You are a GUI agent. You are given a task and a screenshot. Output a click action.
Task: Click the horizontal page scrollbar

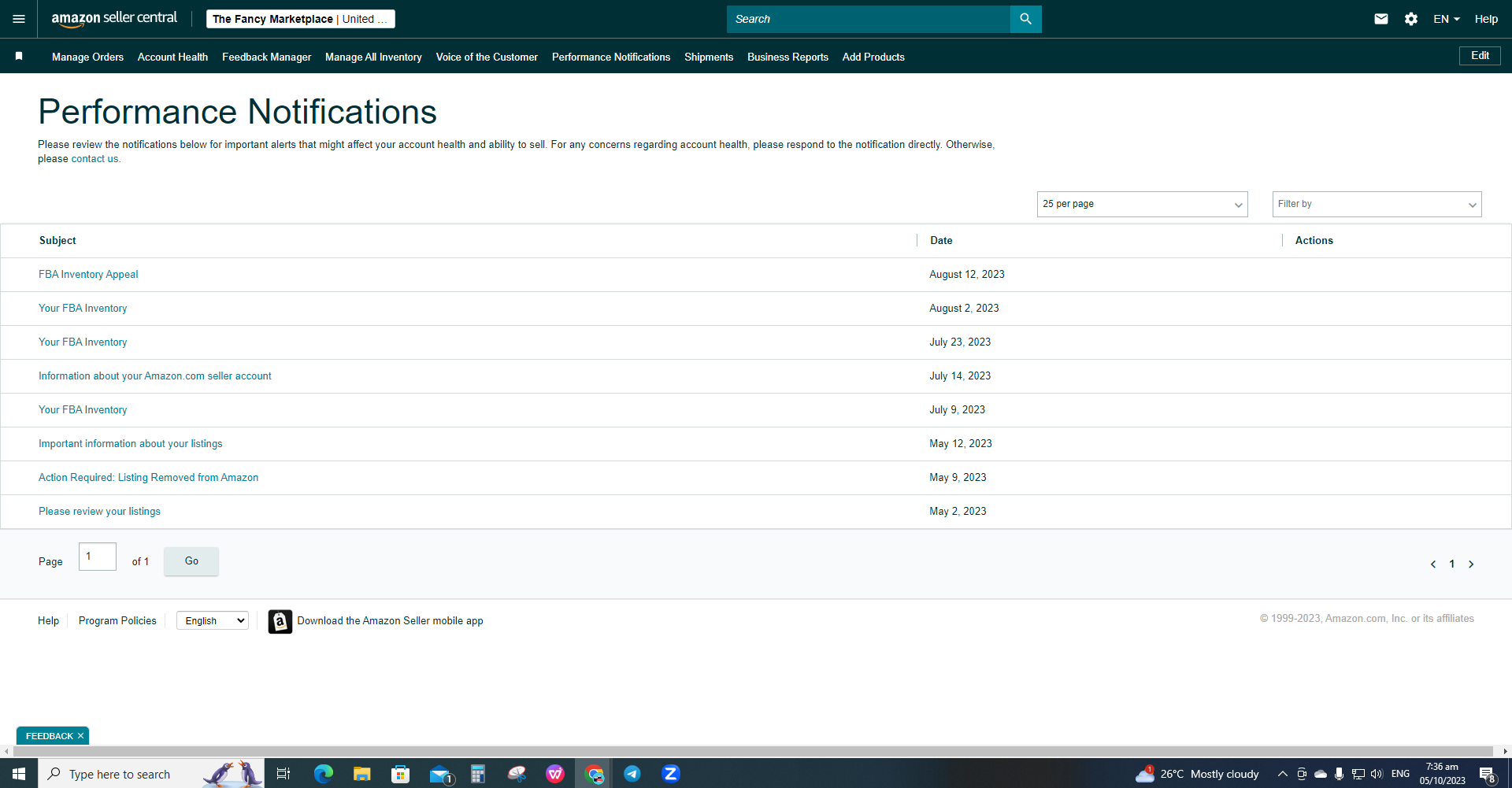(x=754, y=752)
